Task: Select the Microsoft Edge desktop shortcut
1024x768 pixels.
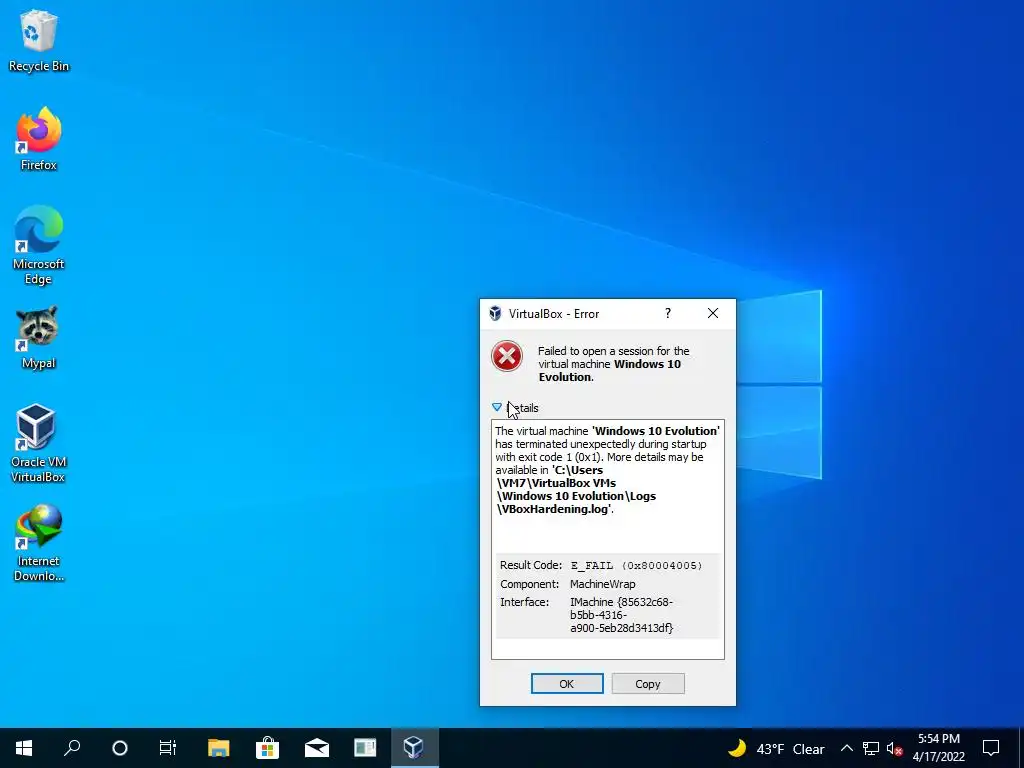Action: [x=39, y=246]
